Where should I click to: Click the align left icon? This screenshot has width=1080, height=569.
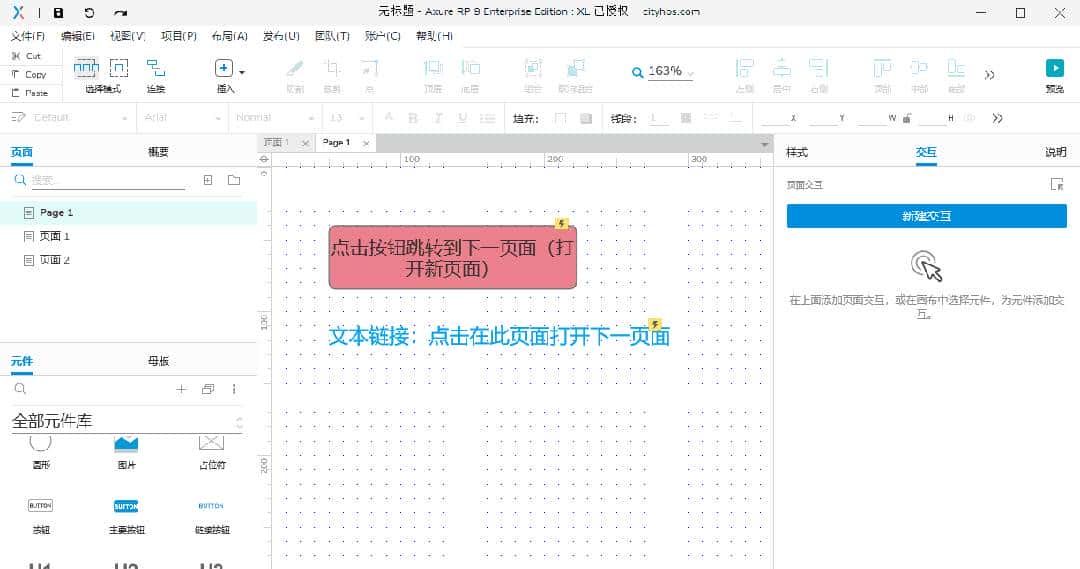click(745, 68)
